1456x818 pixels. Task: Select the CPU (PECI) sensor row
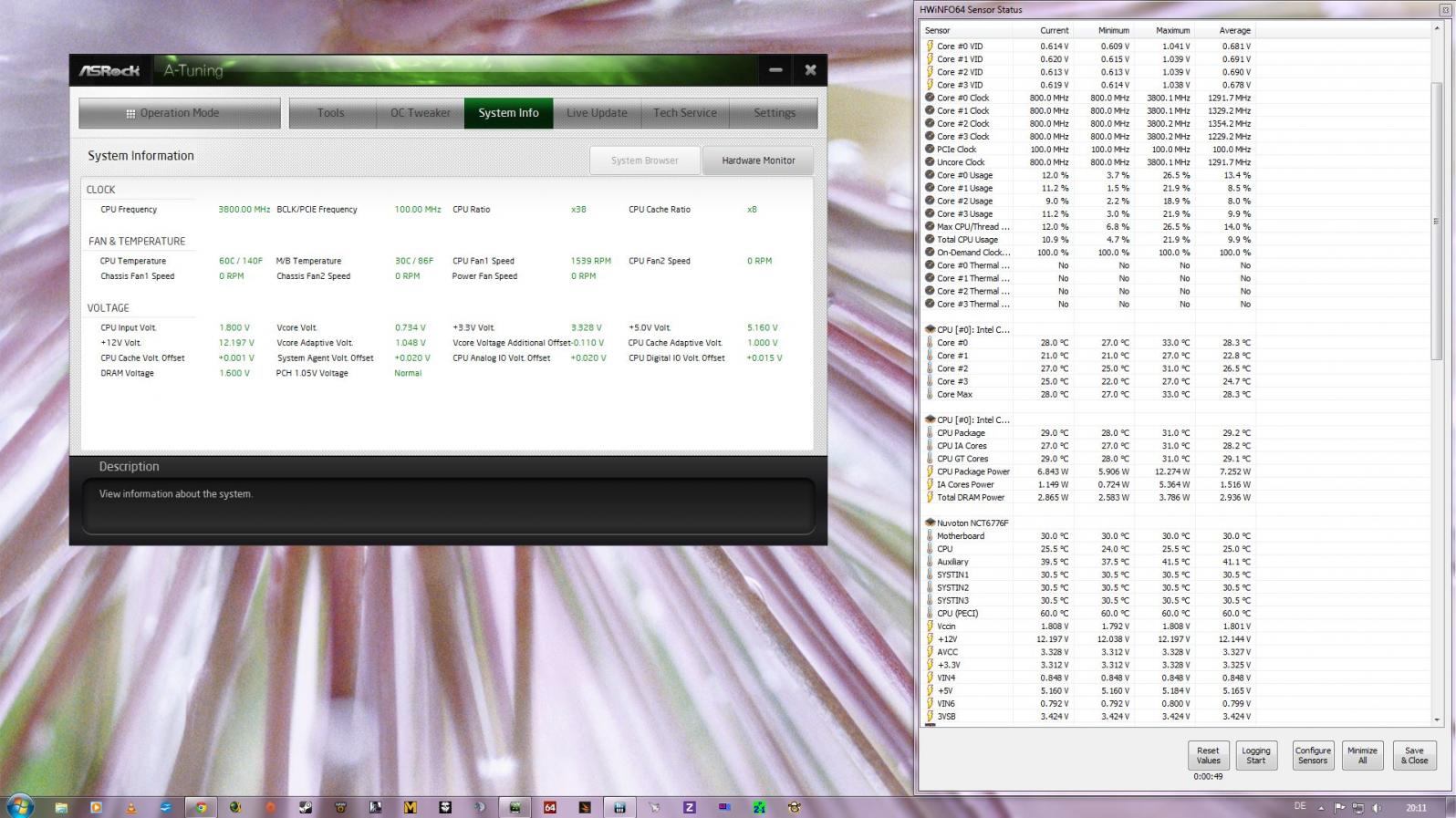[x=1089, y=614]
